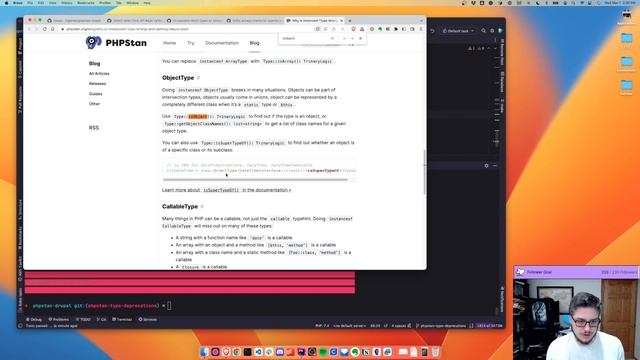
Task: Go to next find-in-page match
Action: (352, 38)
